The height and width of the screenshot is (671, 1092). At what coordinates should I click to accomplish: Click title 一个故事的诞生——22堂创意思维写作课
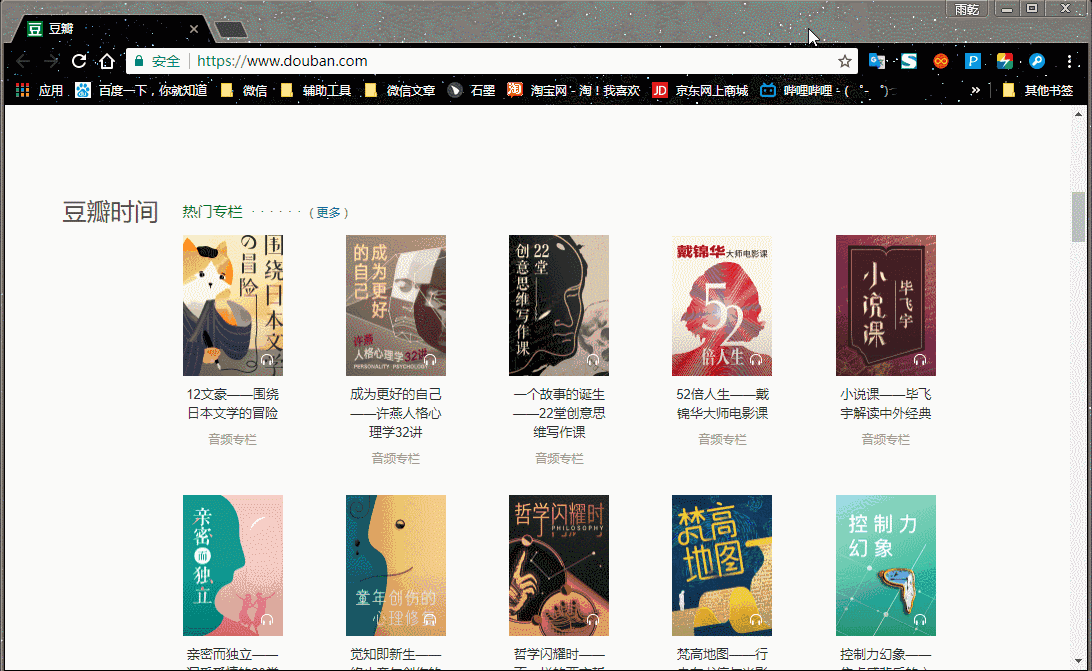559,413
